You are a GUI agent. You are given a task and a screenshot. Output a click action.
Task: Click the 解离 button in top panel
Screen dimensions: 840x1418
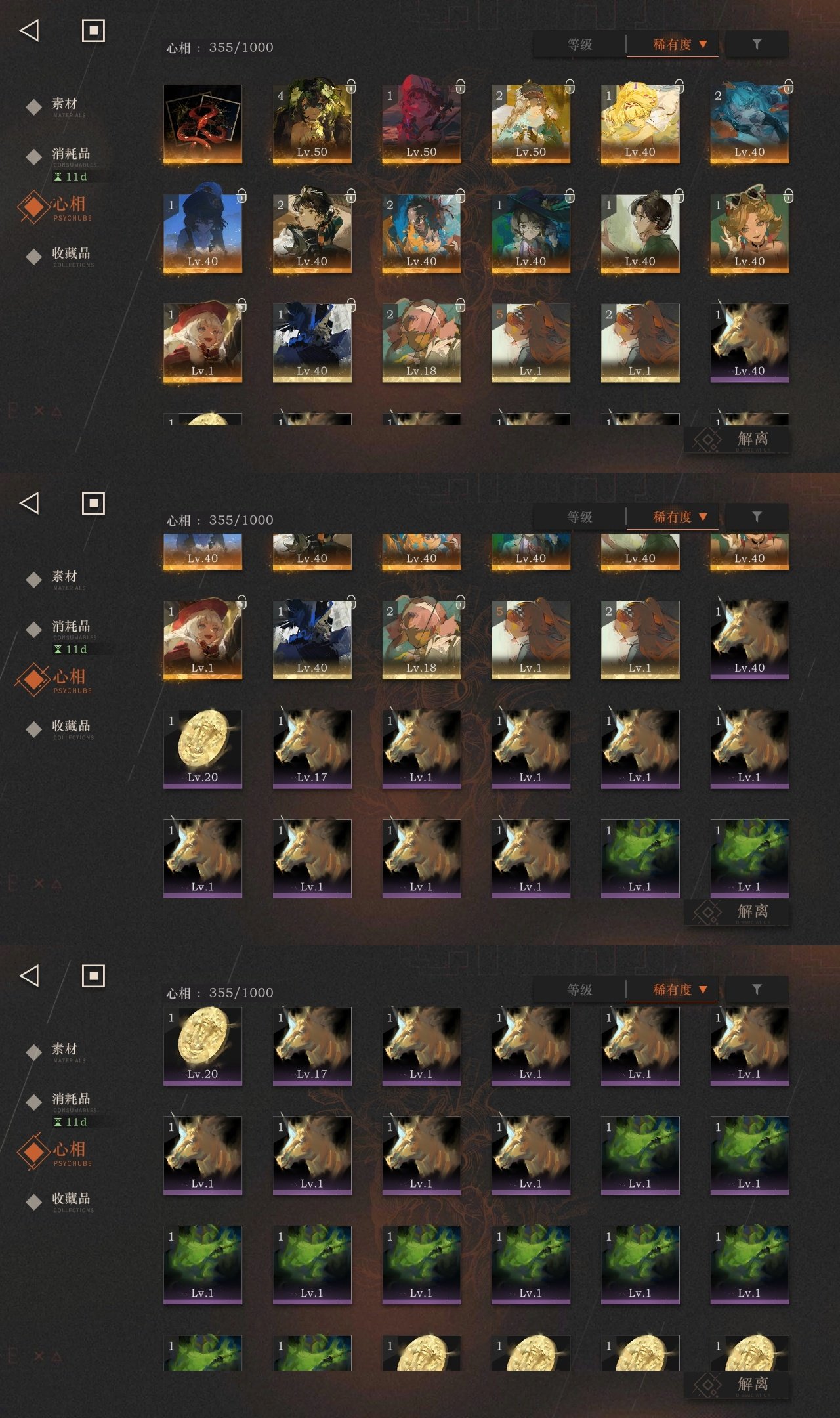(x=737, y=439)
